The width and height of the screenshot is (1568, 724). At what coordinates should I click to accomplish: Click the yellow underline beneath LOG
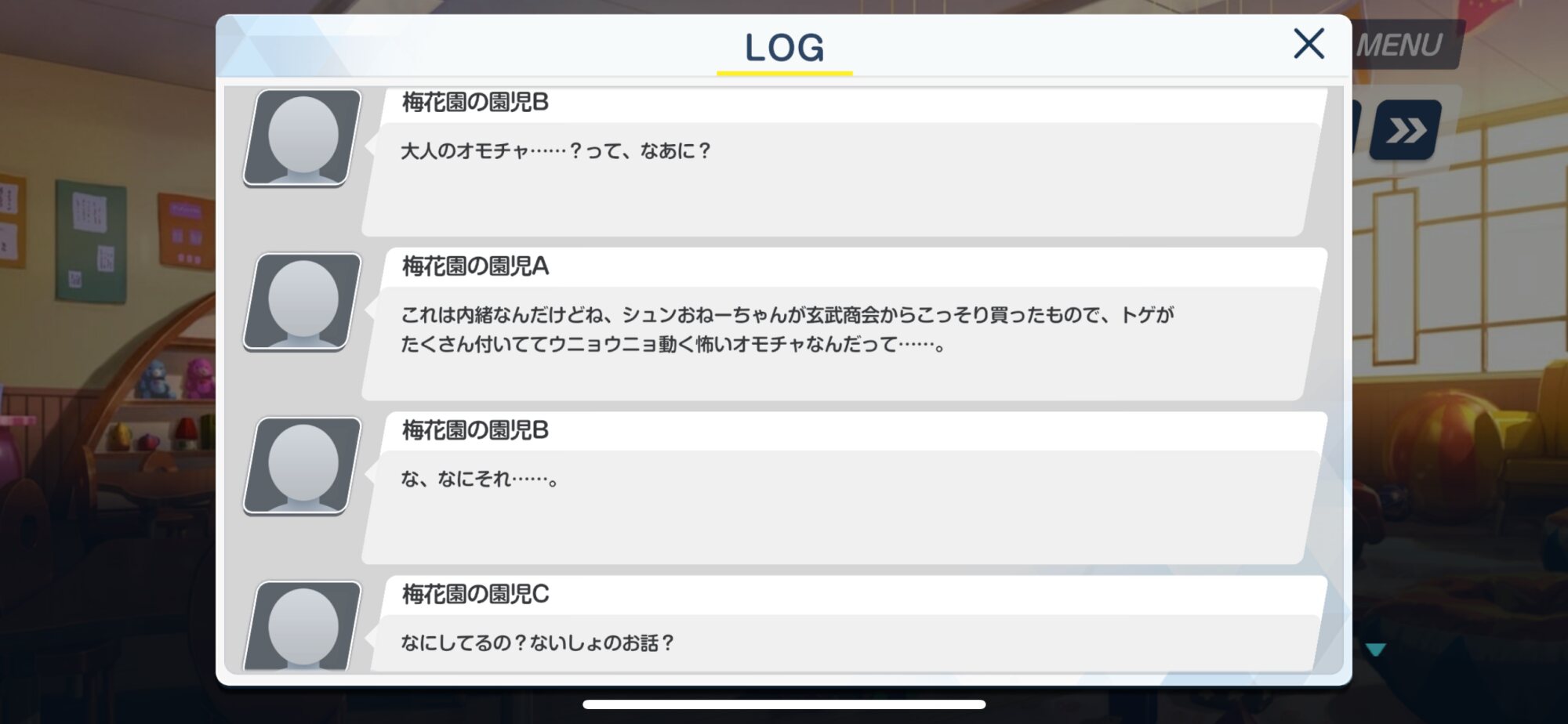tap(784, 73)
